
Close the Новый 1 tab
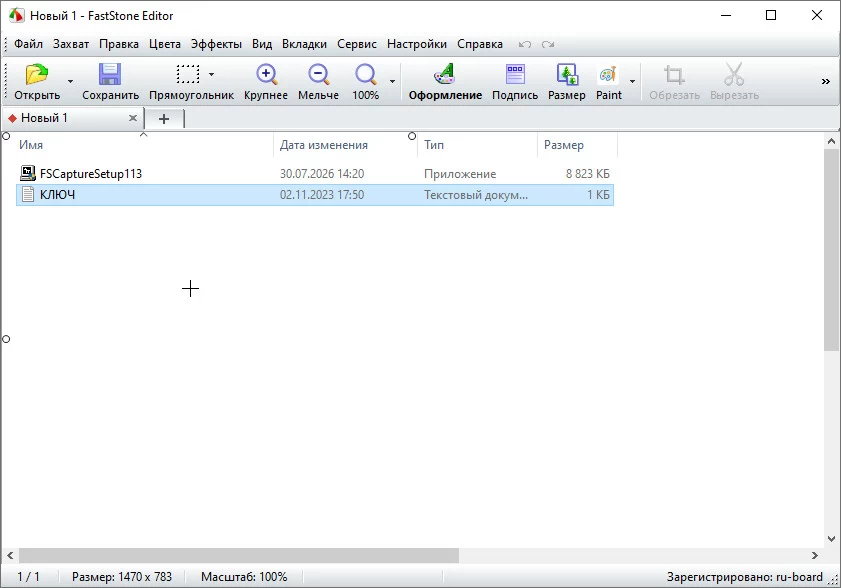[132, 118]
